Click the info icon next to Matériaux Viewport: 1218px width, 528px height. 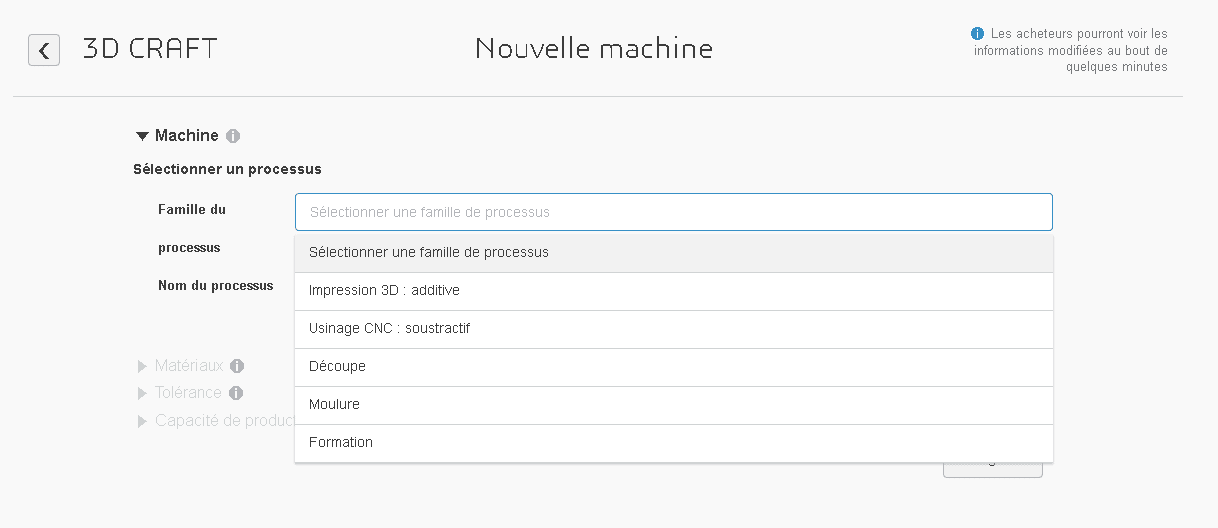237,366
